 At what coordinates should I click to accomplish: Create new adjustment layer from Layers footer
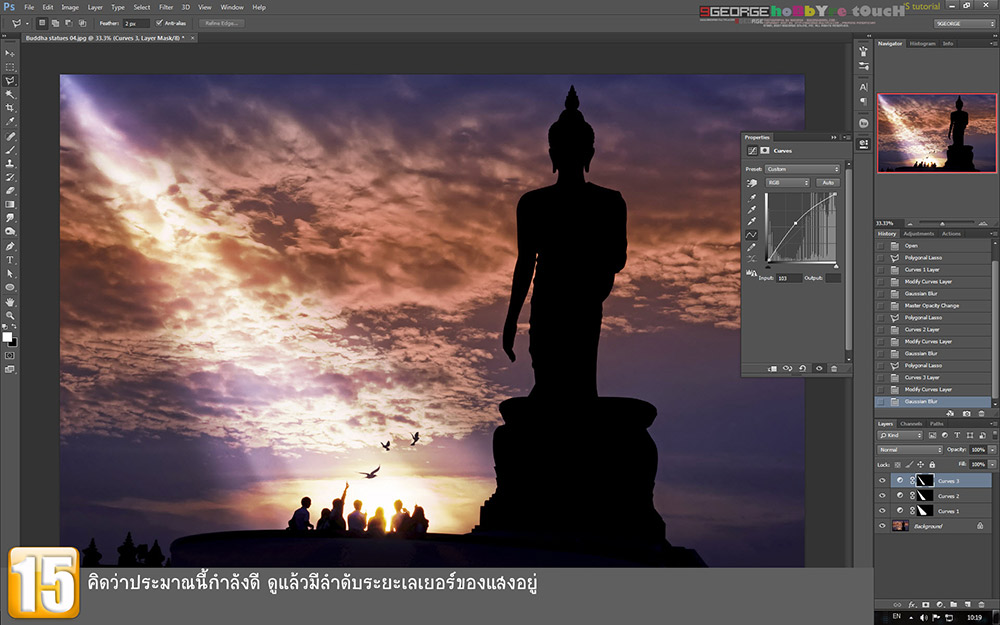click(939, 605)
